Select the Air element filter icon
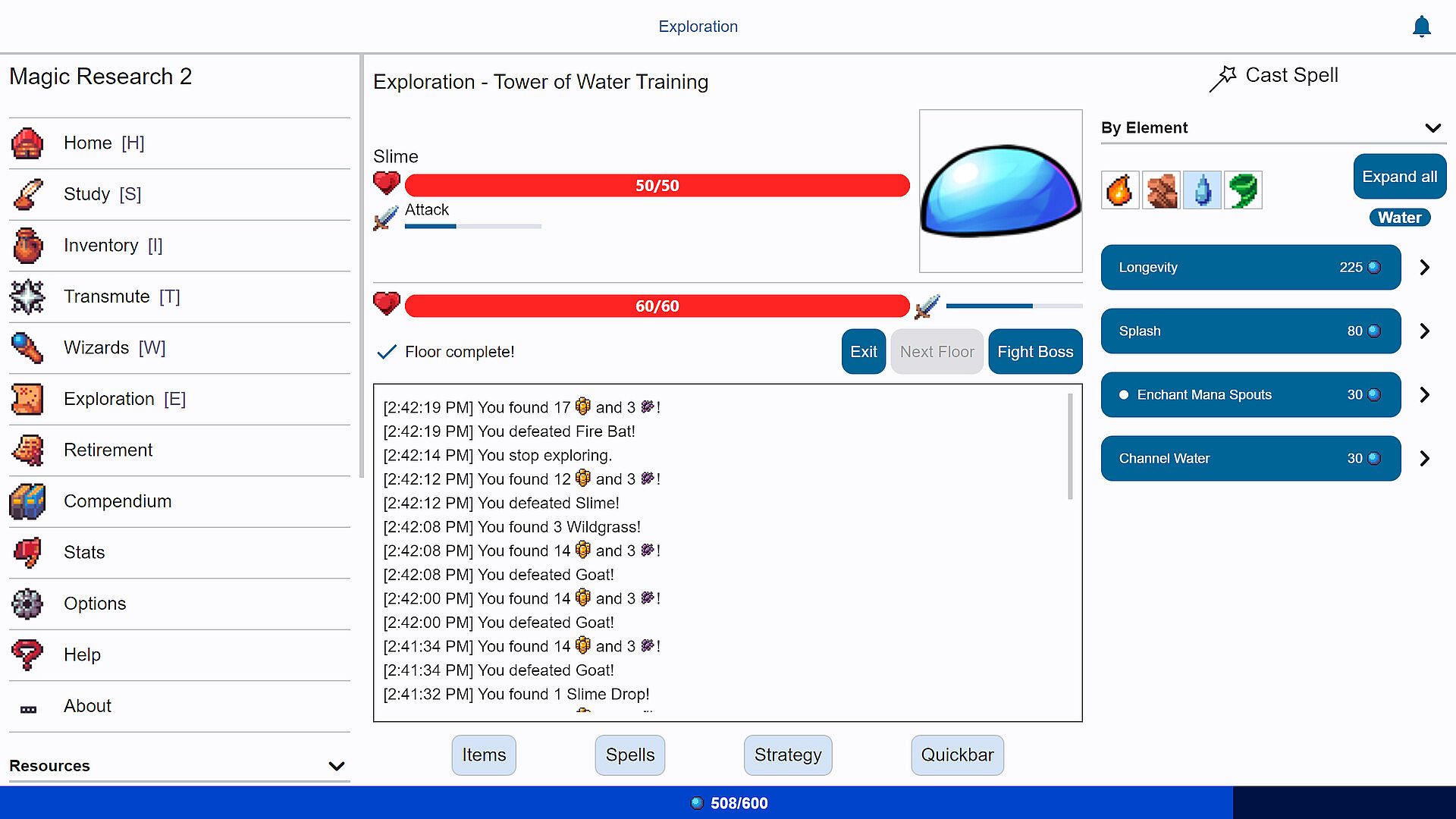The width and height of the screenshot is (1456, 819). pyautogui.click(x=1243, y=190)
